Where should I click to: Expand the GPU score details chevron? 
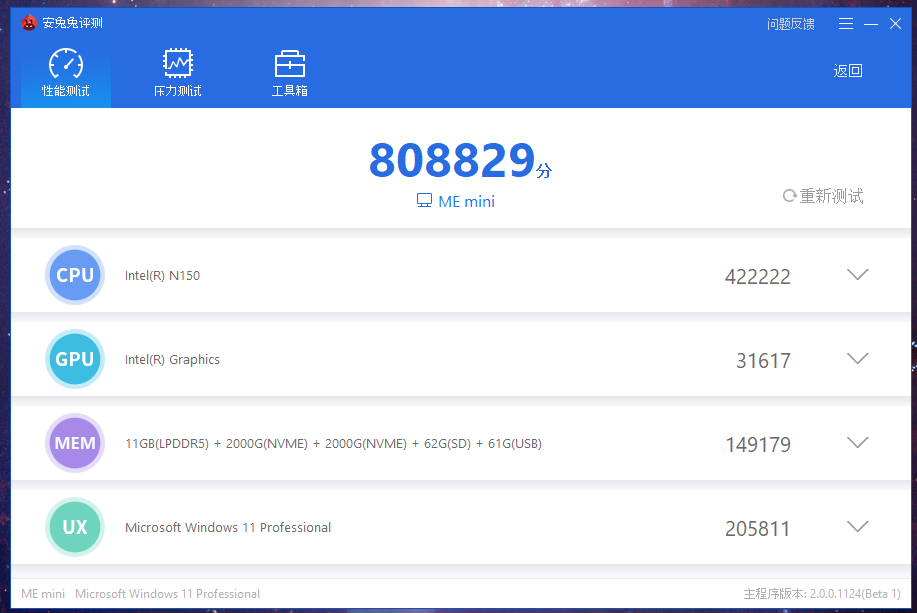coord(857,359)
